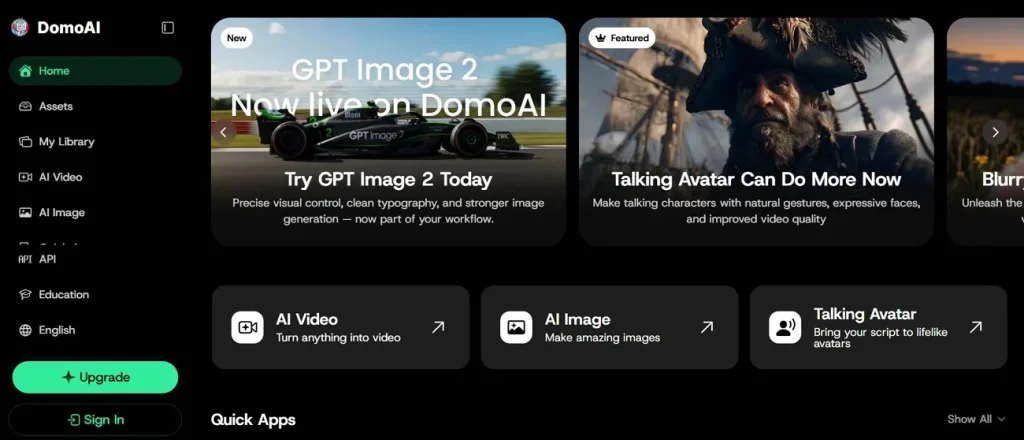
Task: Click 'Make amazing images' text
Action: click(602, 338)
